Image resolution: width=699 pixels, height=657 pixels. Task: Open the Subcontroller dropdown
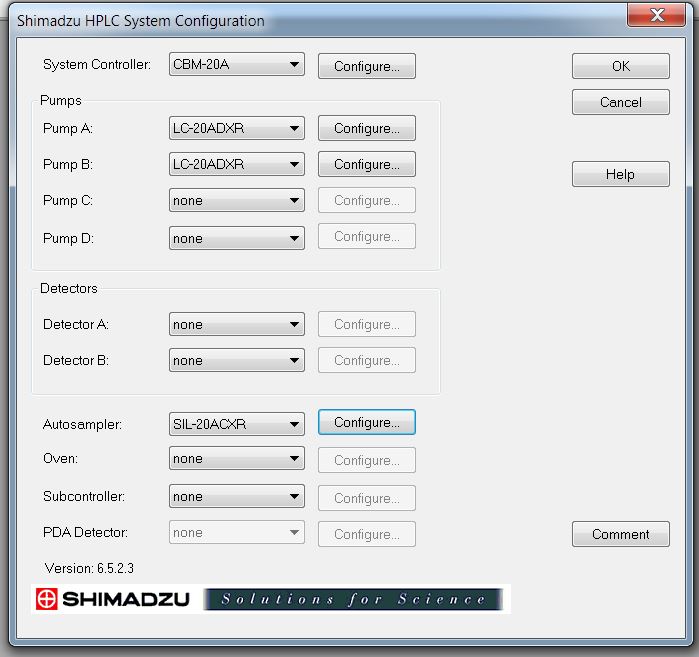[x=237, y=496]
